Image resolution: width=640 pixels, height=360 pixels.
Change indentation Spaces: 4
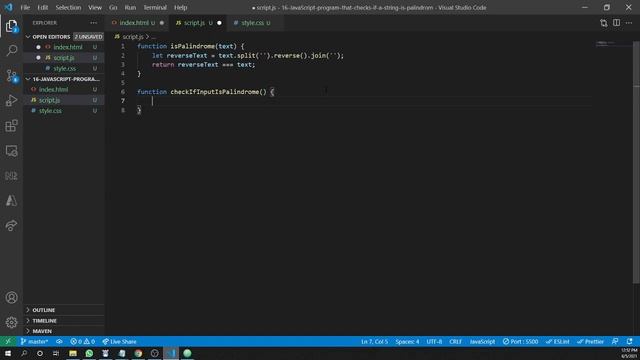pyautogui.click(x=407, y=342)
